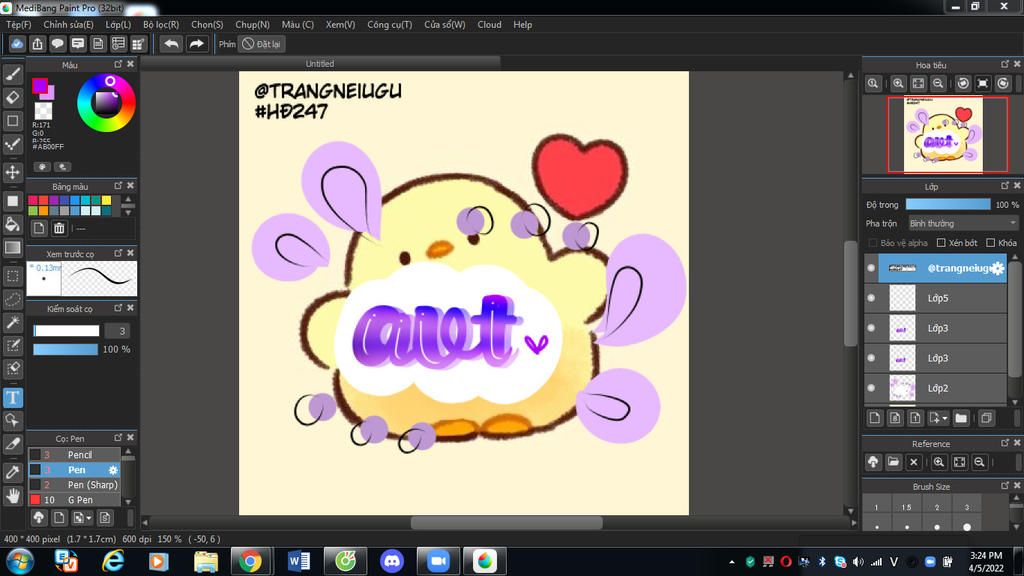Open Pen brush settings gear
Screen dimensions: 1024x576
pyautogui.click(x=113, y=470)
